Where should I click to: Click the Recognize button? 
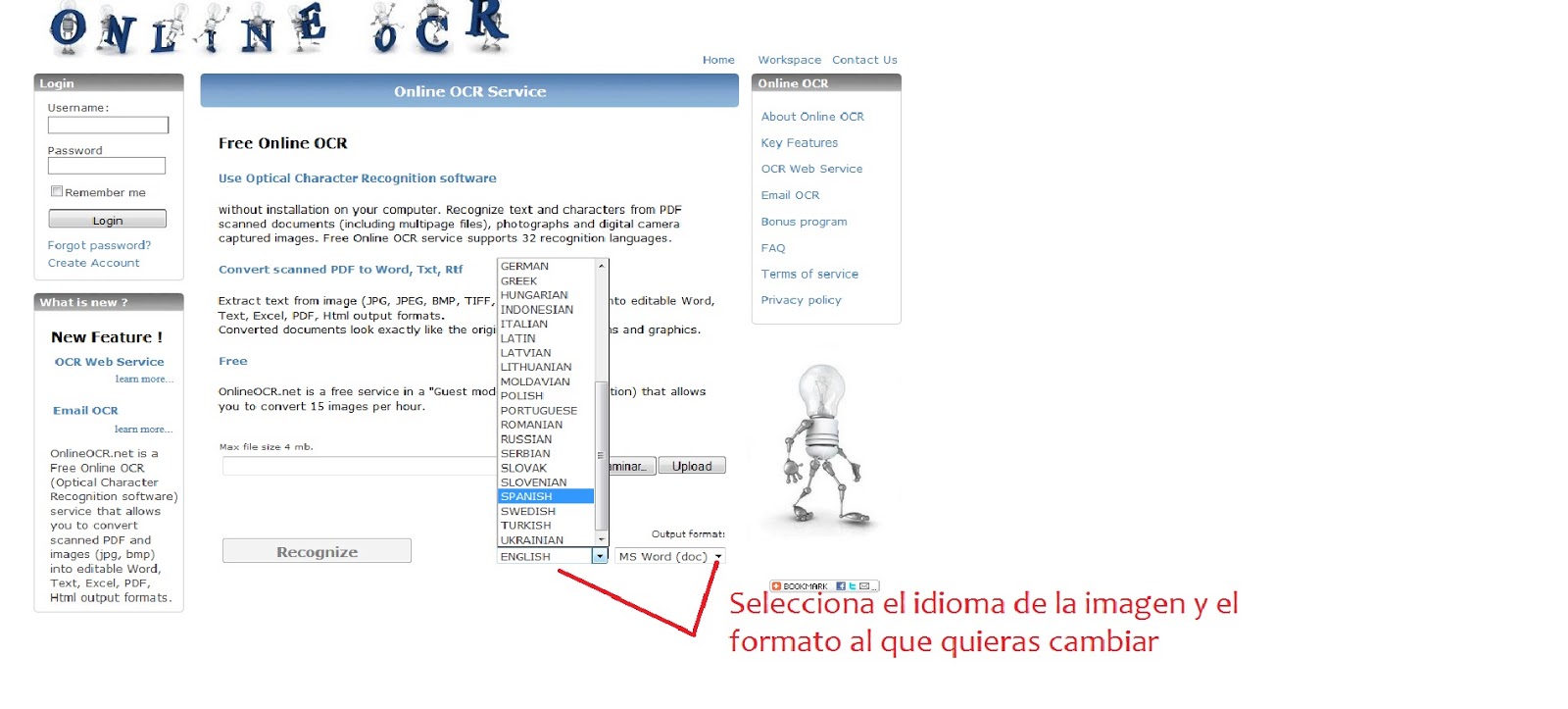tap(317, 551)
